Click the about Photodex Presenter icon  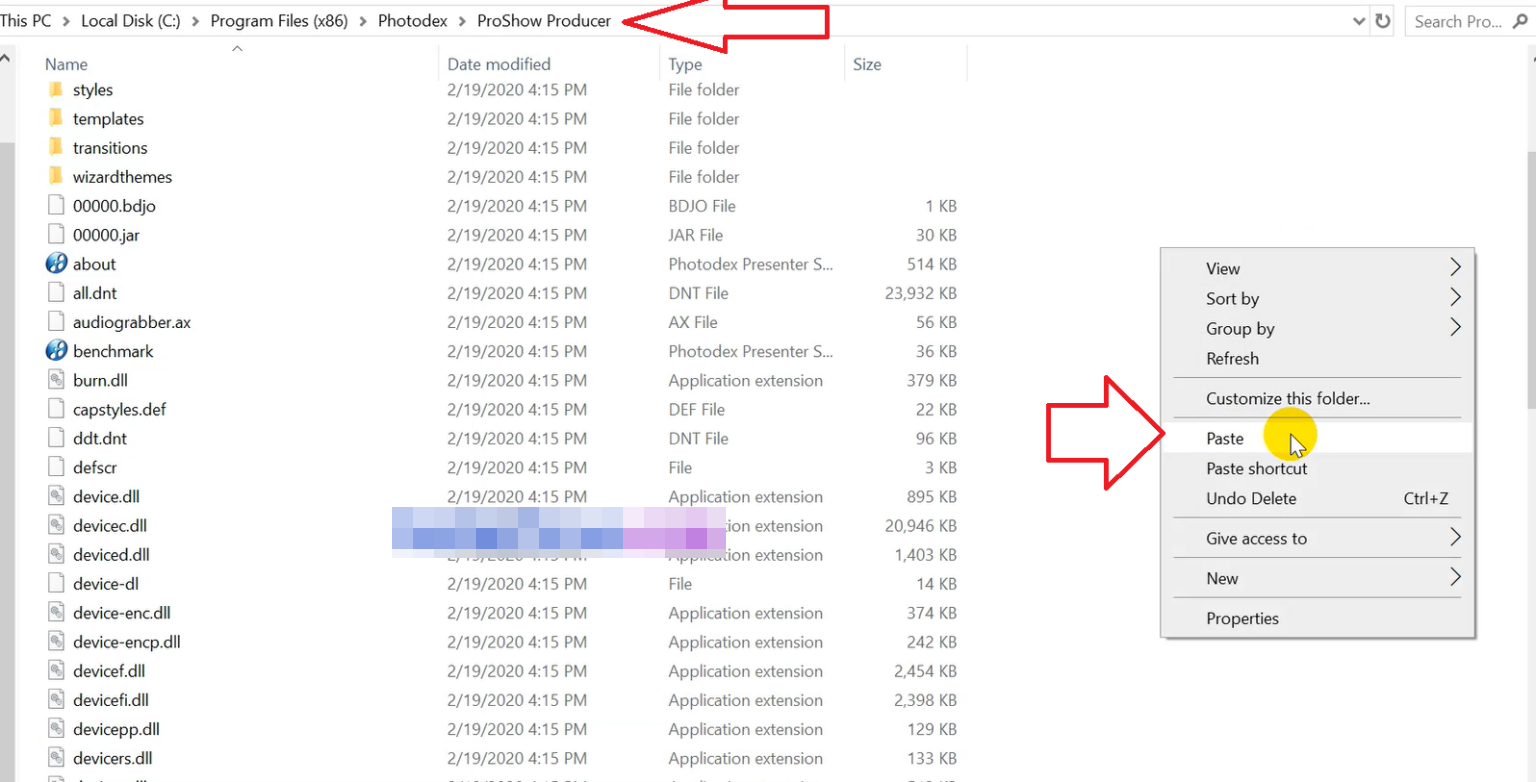coord(57,264)
